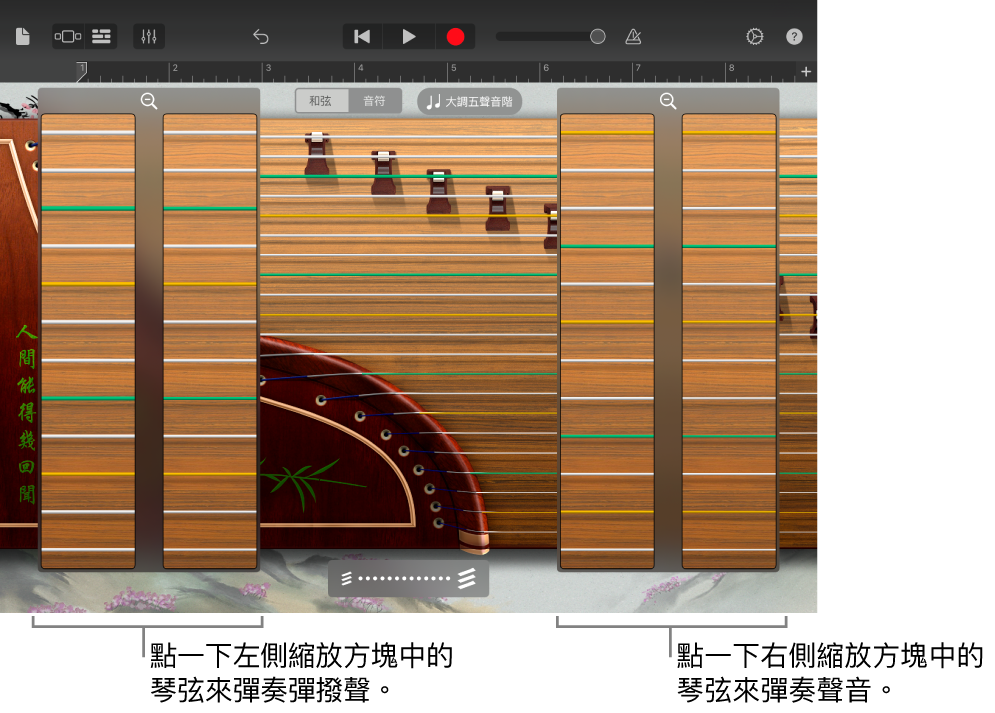995x713 pixels.
Task: Toggle the metronome
Action: pos(633,37)
